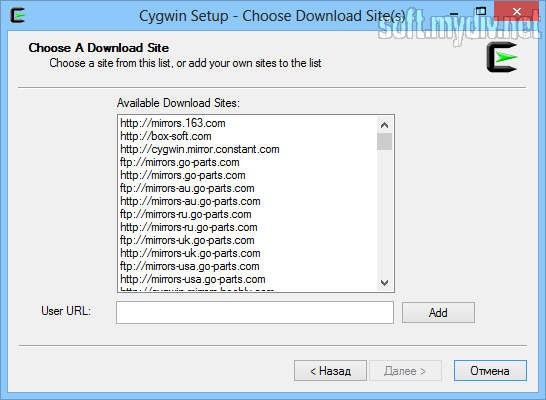Click the Add button

[438, 312]
